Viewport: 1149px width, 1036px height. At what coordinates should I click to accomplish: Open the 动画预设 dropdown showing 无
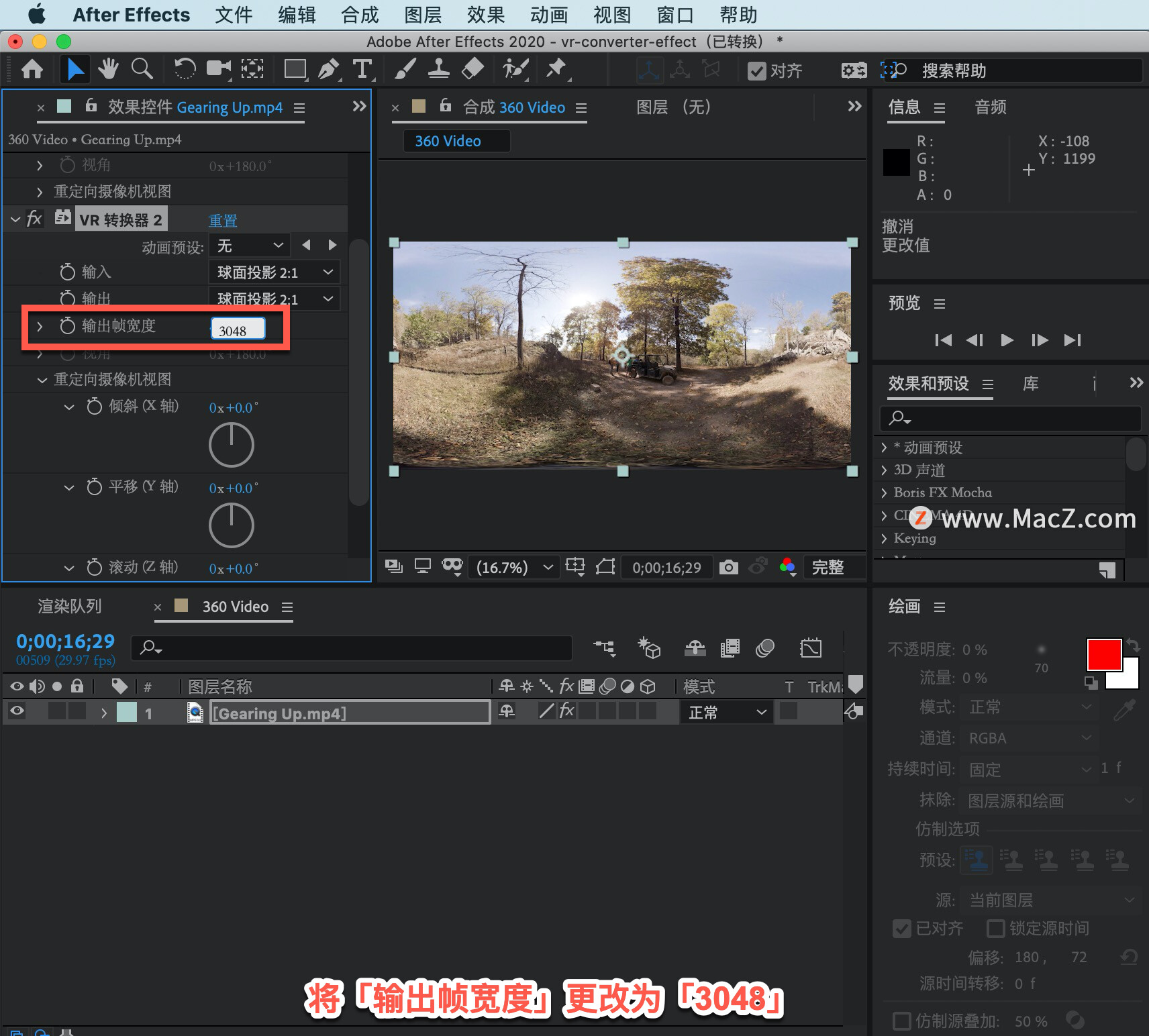[x=250, y=246]
